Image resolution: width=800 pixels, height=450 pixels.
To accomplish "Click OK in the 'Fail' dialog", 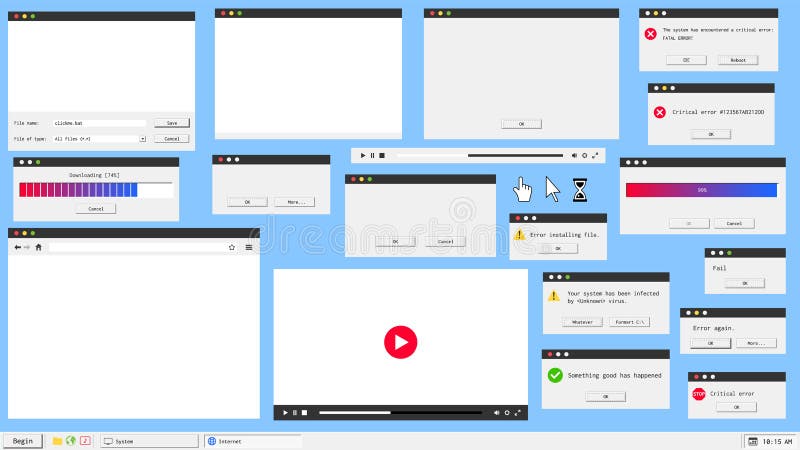I will [745, 283].
